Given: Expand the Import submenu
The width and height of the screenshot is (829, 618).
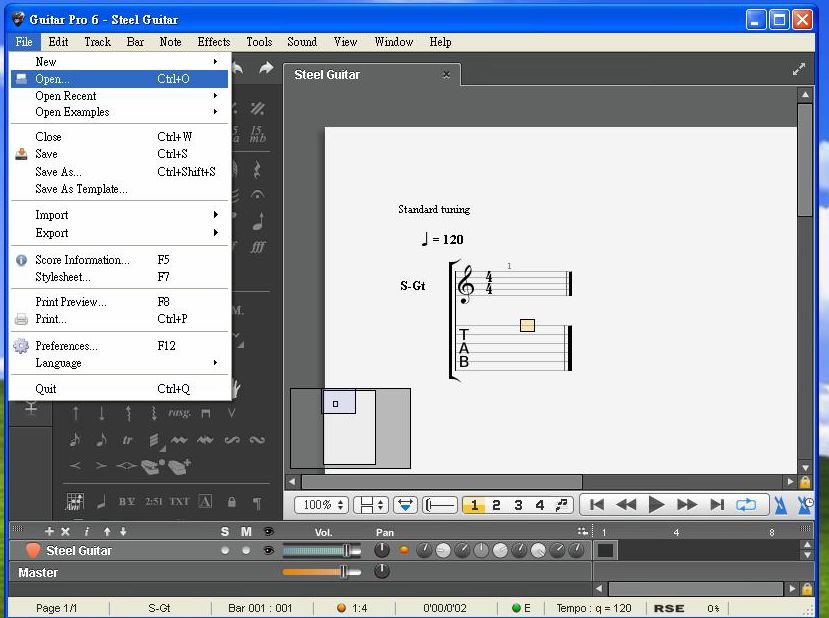Looking at the screenshot, I should (119, 215).
